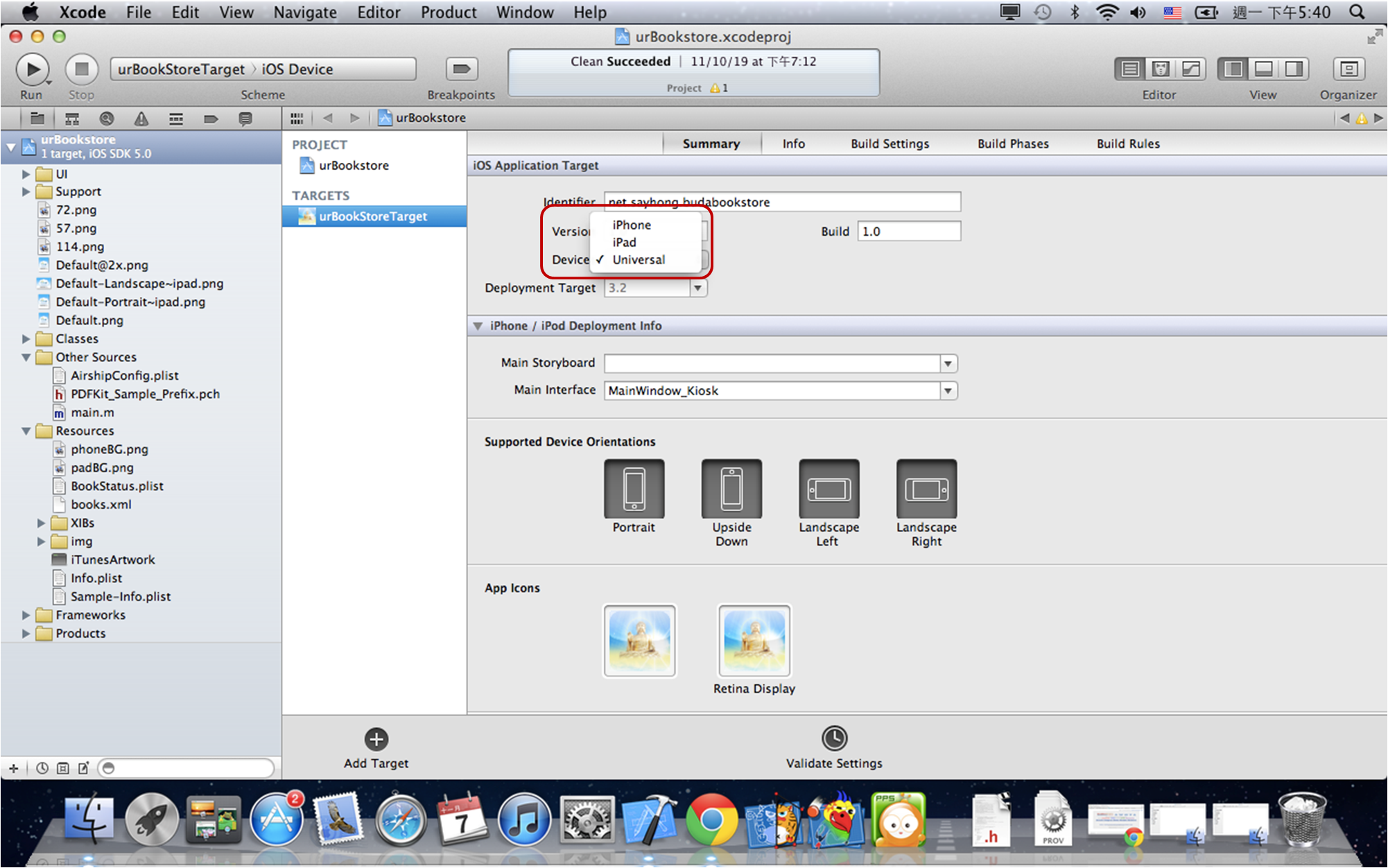1388x868 pixels.
Task: Jump to previous issue arrow
Action: (1344, 118)
